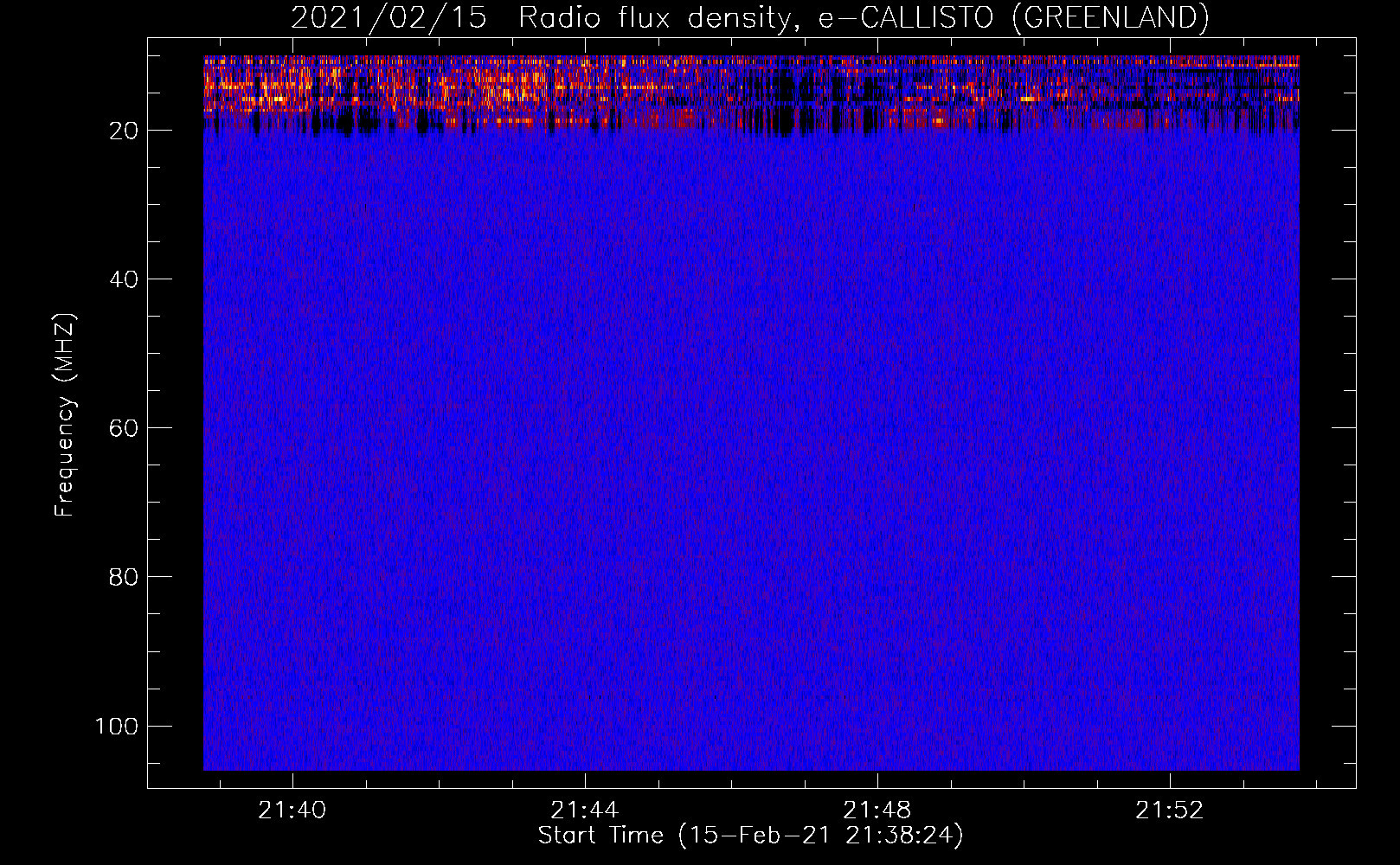
Task: Click the plot title "Radio flux density, e-CALLISTO (GREENLAND)"
Action: pos(864,18)
